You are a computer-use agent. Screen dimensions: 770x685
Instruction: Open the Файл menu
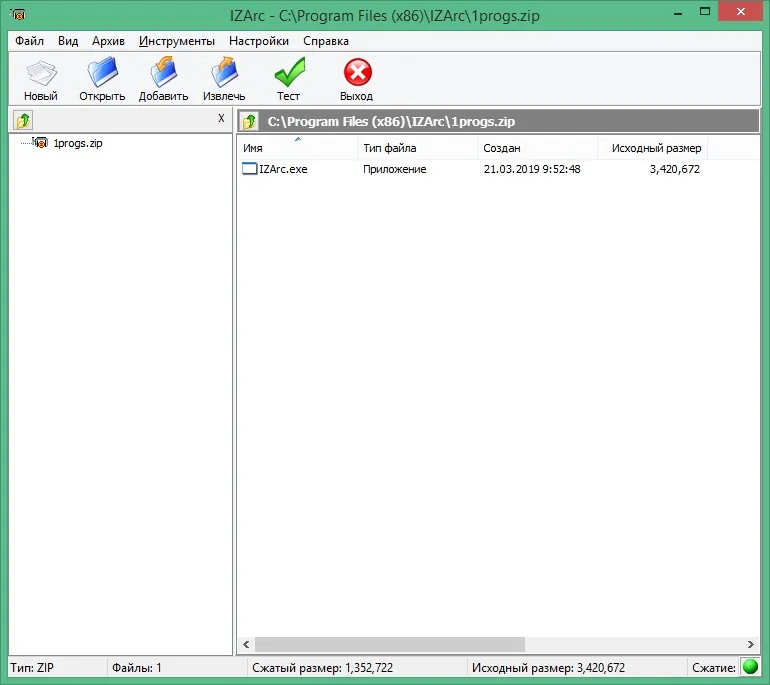pyautogui.click(x=29, y=41)
